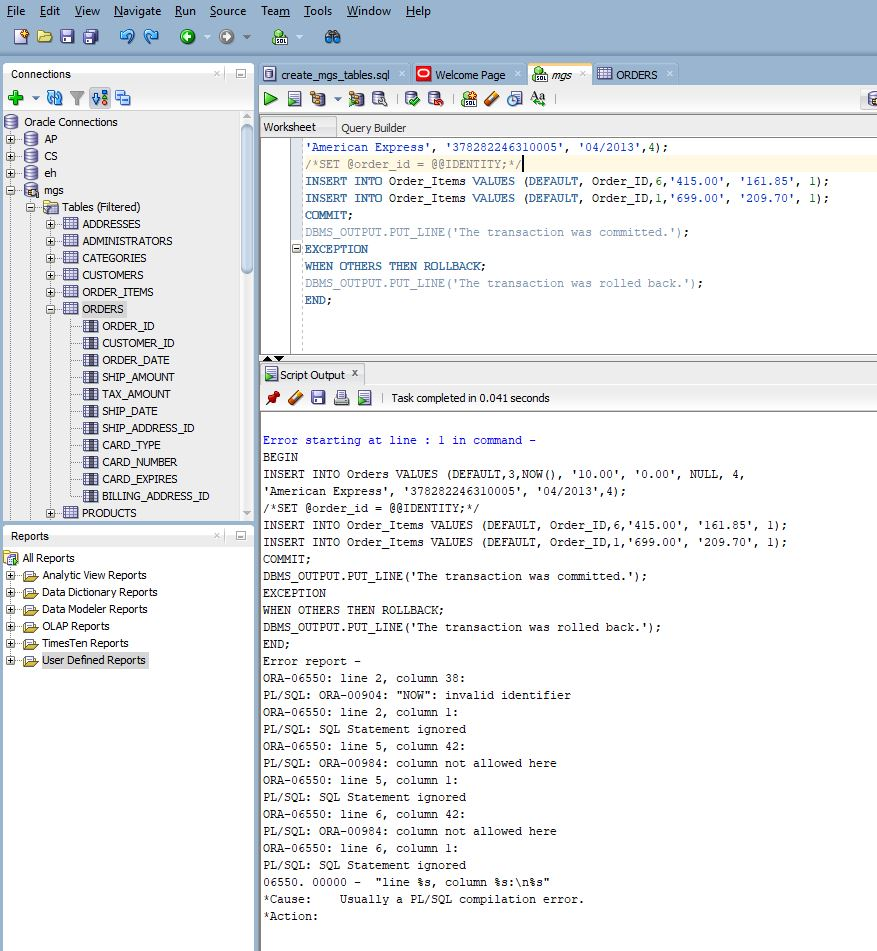
Task: Select the CARD_NUMBER column in ORDERS
Action: point(139,462)
